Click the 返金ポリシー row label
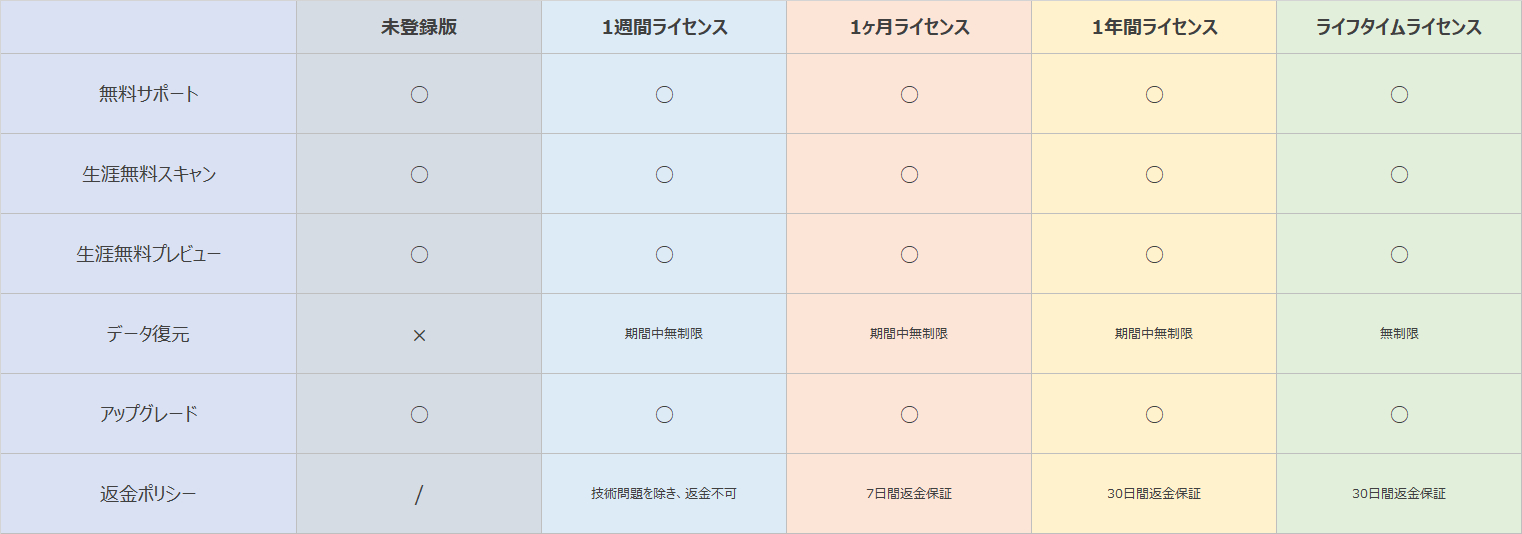The height and width of the screenshot is (534, 1522). point(148,494)
